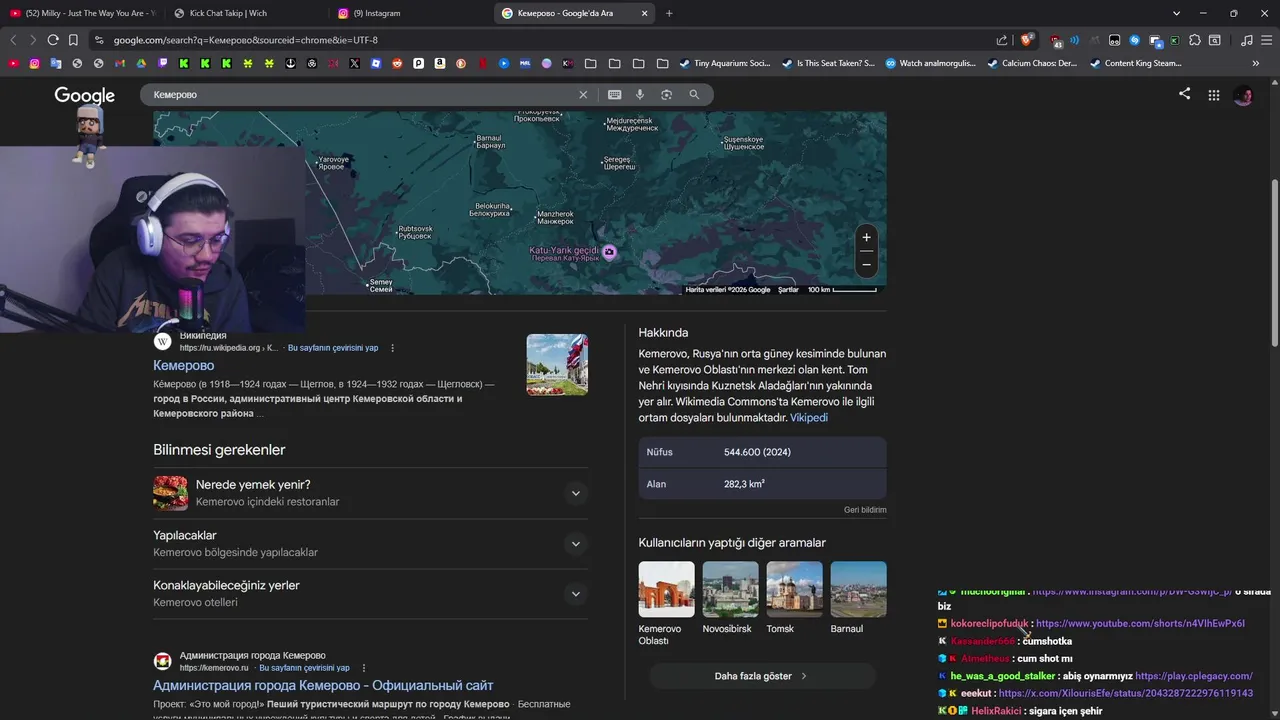Open the 'Is This Seat Taken?' bookmark
The image size is (1280, 720).
pyautogui.click(x=828, y=63)
